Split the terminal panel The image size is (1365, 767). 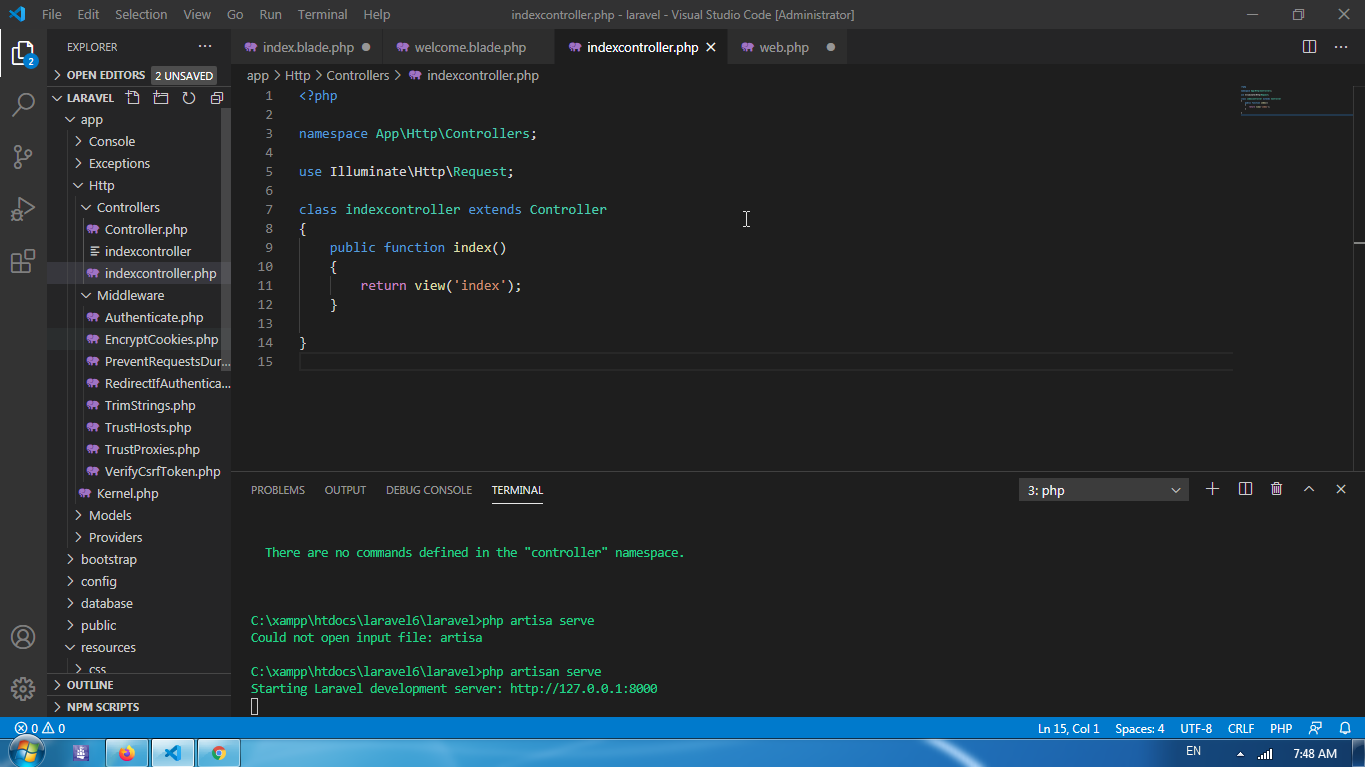pyautogui.click(x=1245, y=489)
